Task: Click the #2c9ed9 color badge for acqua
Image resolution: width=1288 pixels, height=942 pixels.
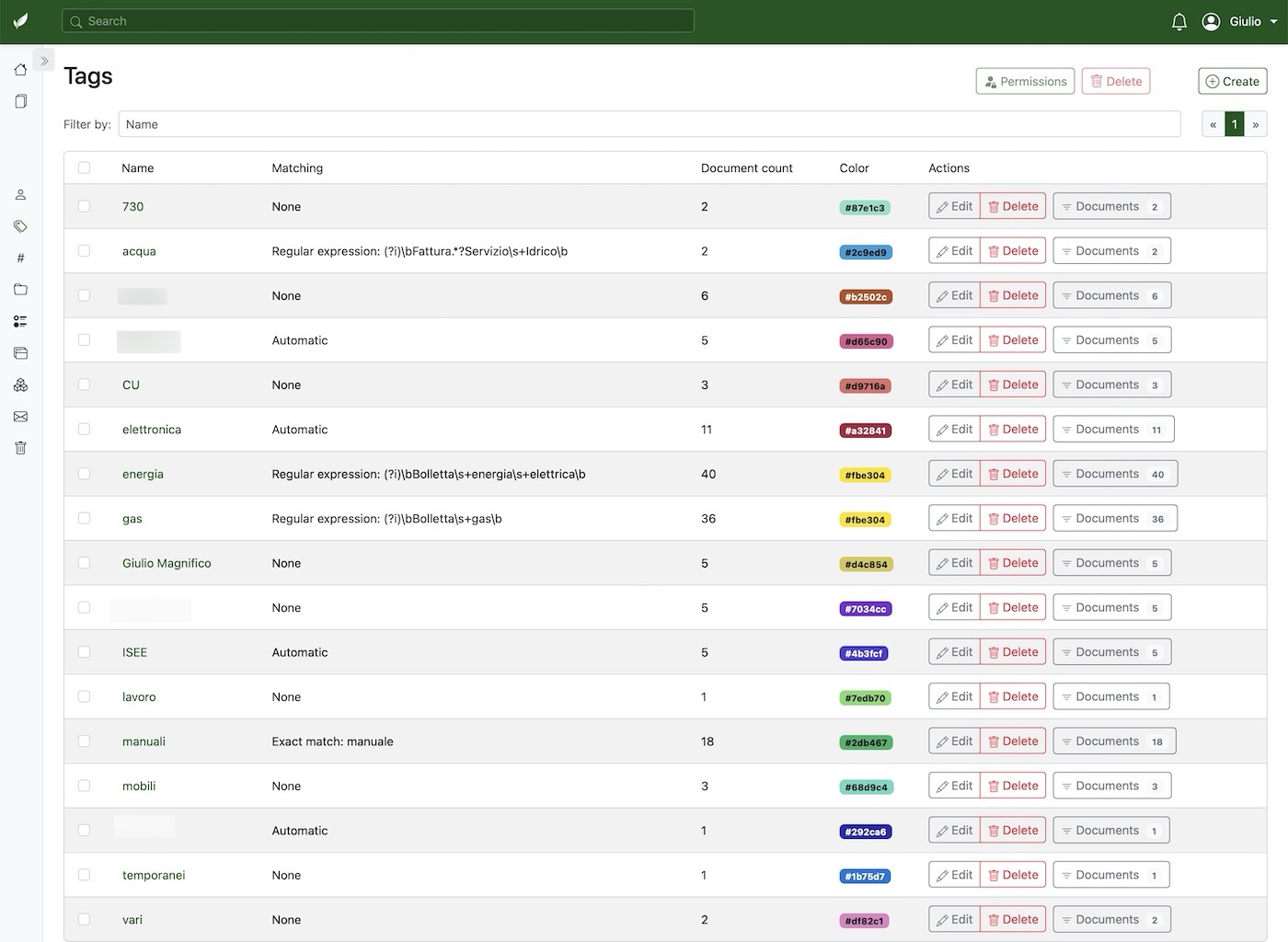Action: 866,252
